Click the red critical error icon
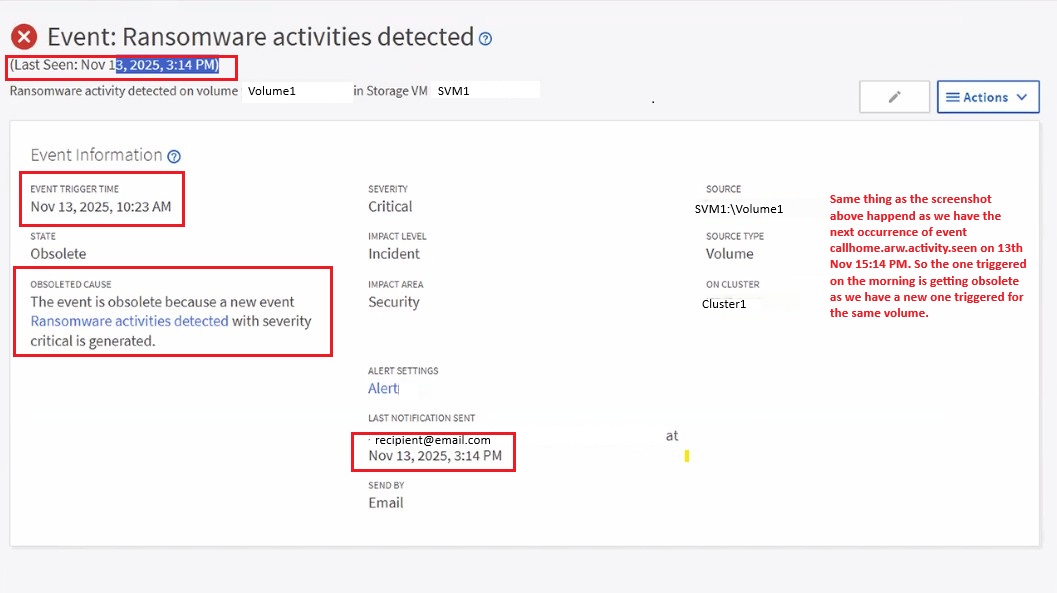 click(24, 37)
